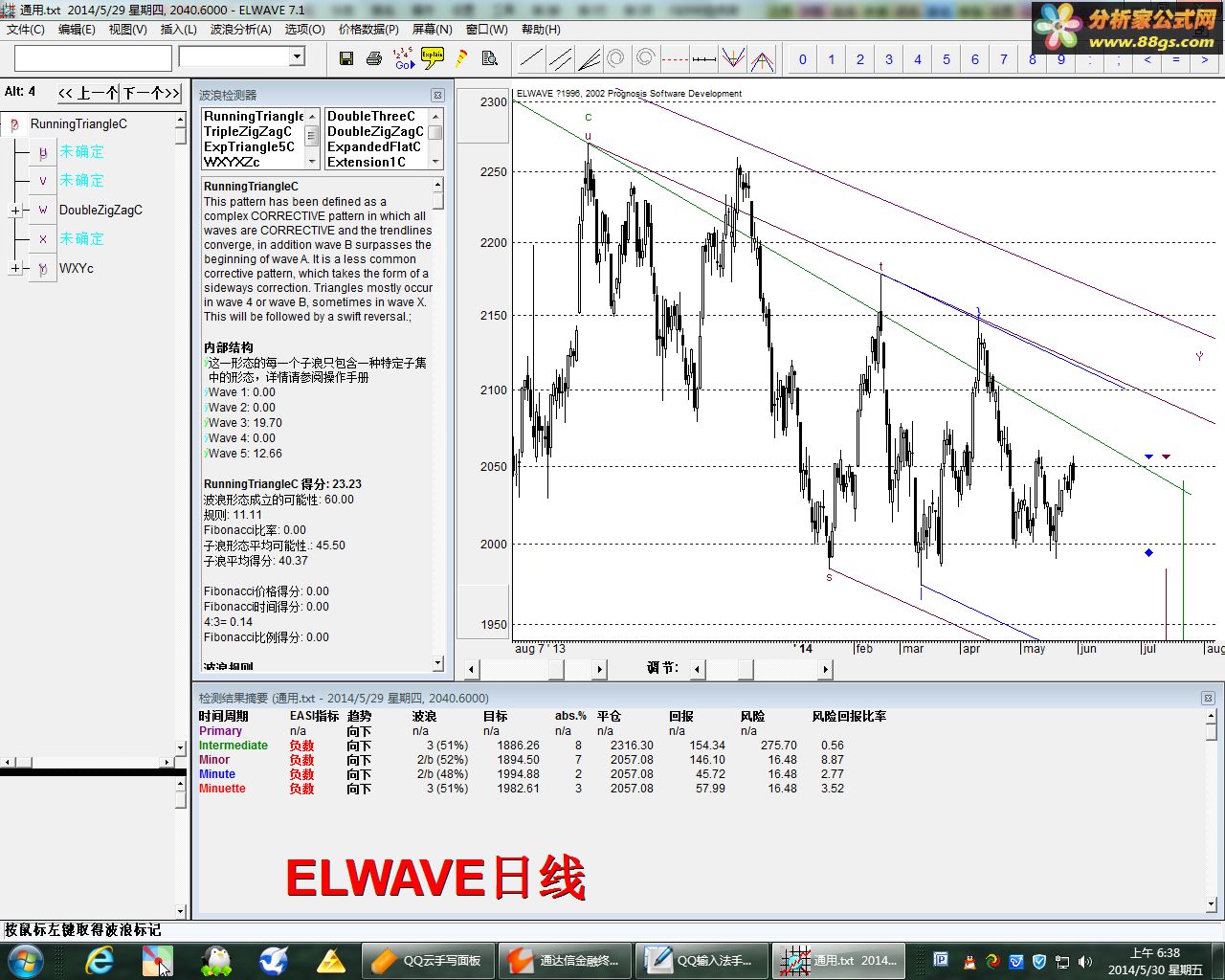Select the ruler measurement line tool
The height and width of the screenshot is (980, 1225).
tap(703, 58)
